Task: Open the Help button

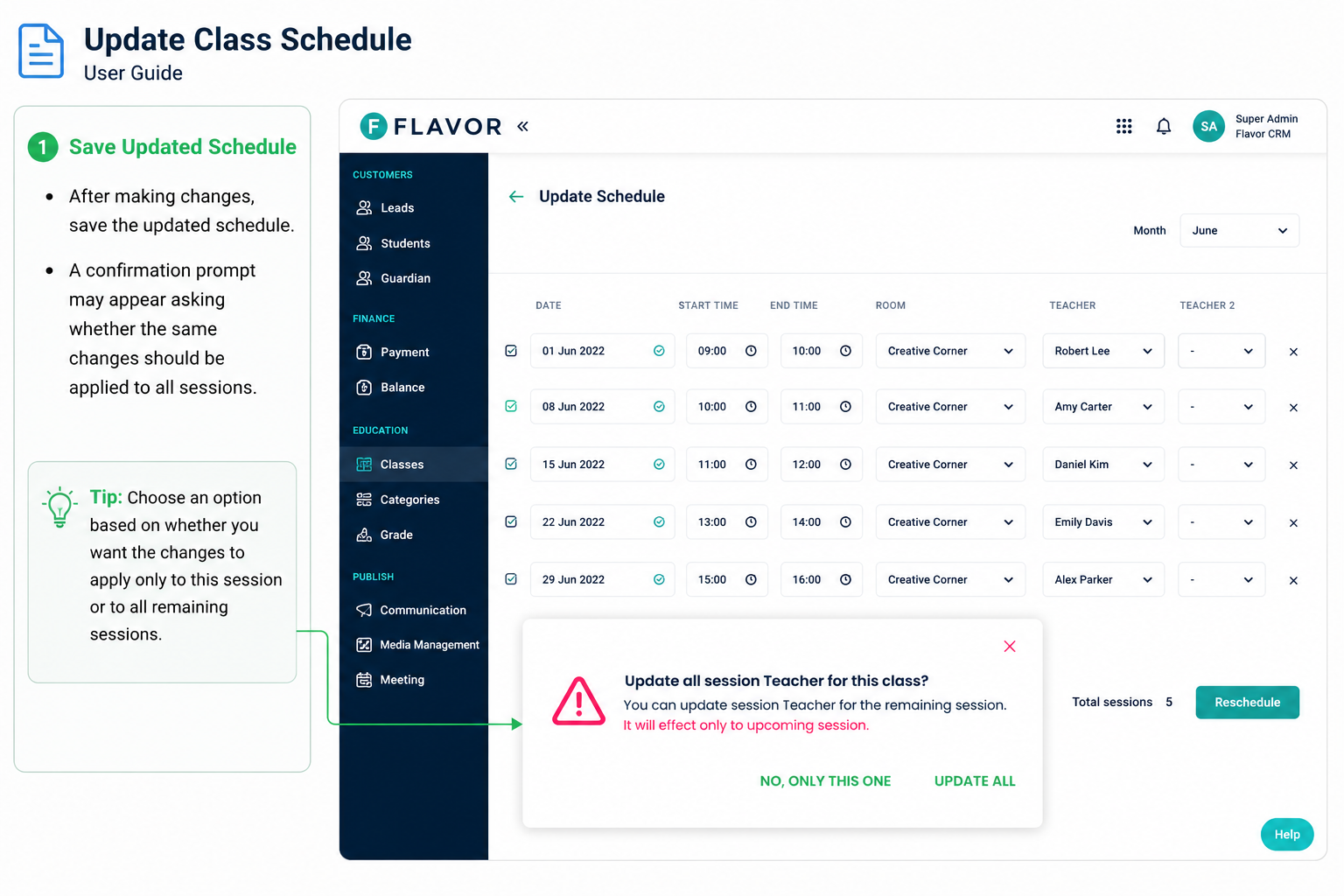Action: [x=1287, y=835]
